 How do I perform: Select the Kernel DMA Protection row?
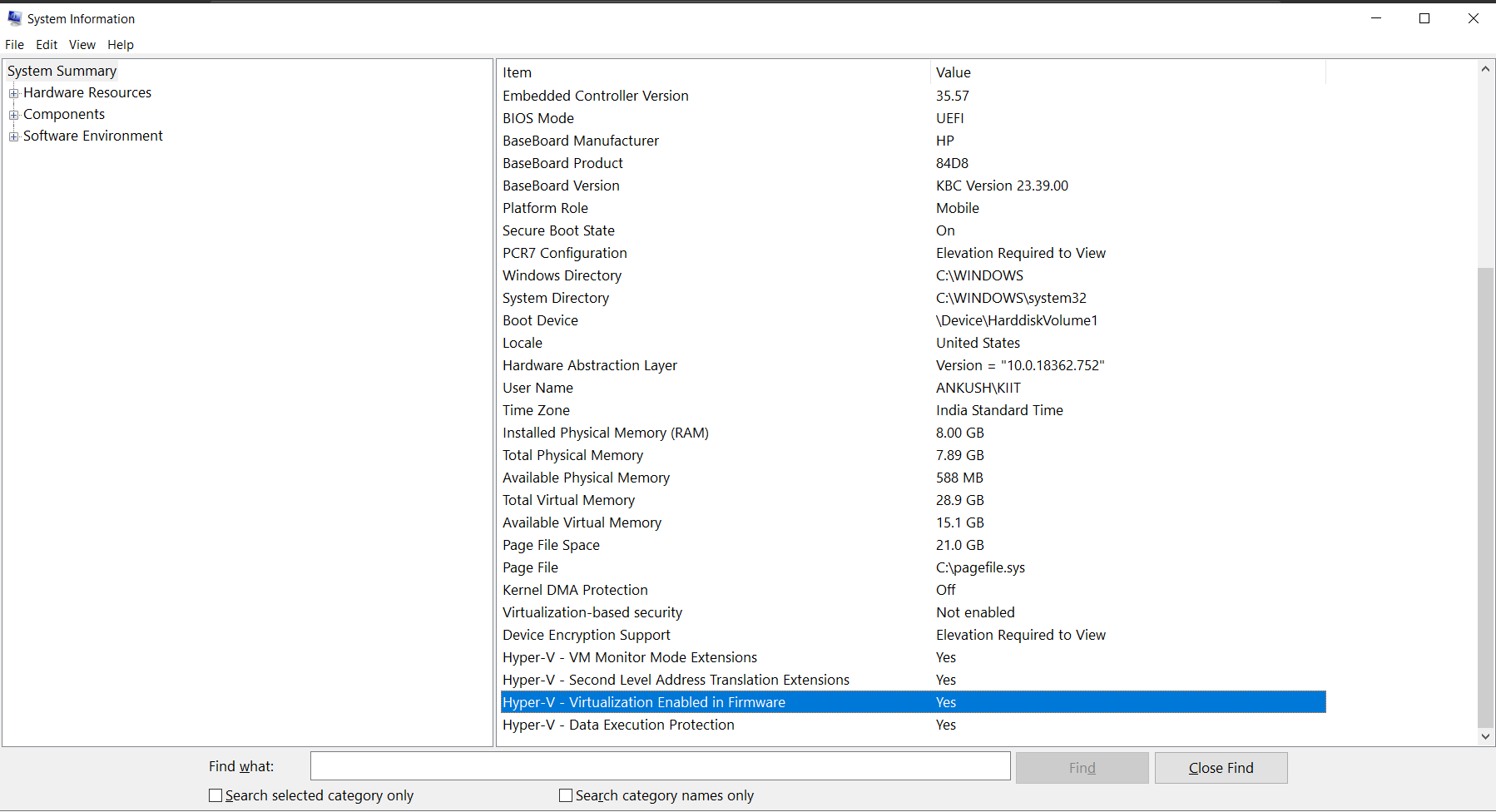tap(913, 590)
